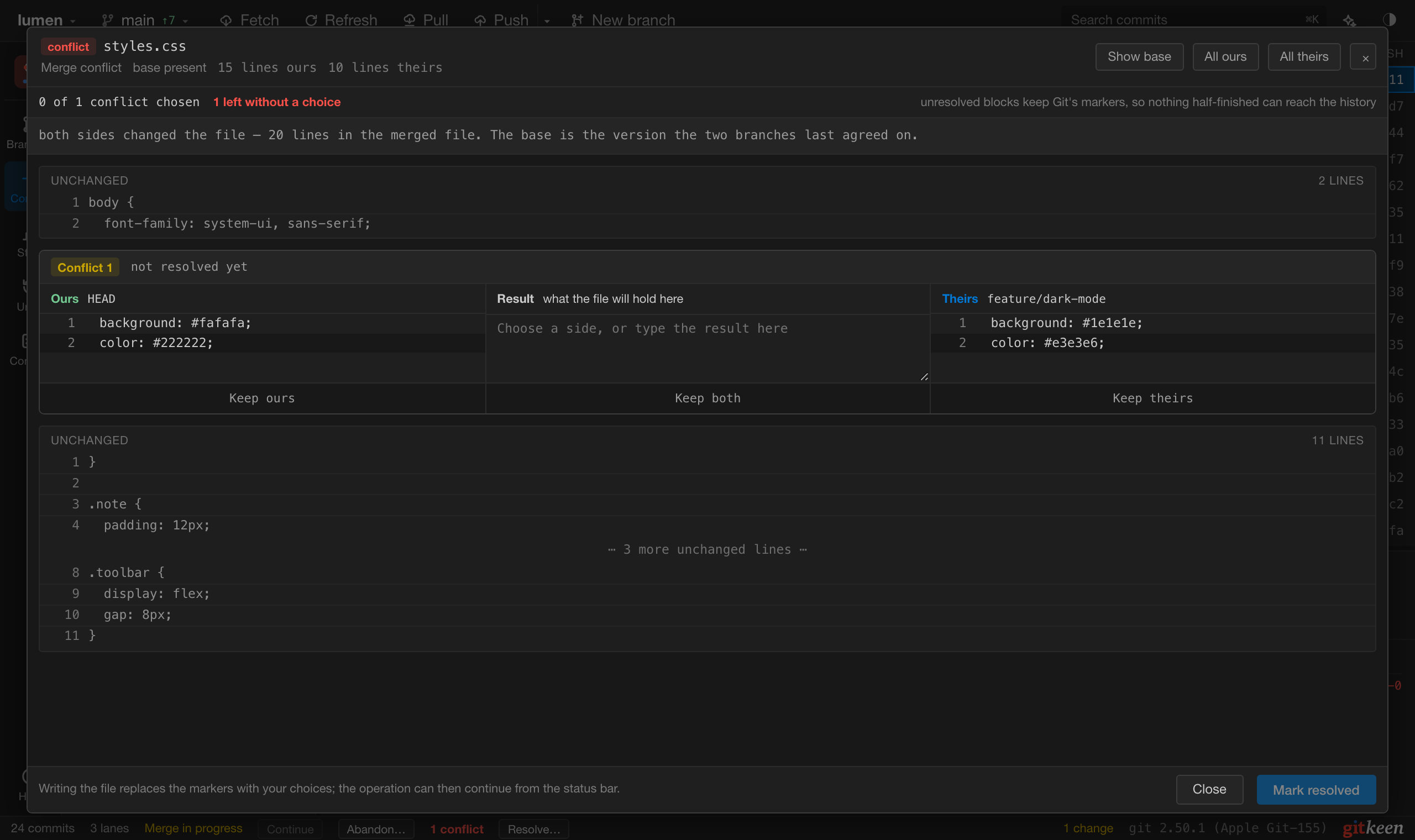Click Keep ours for Conflict 1
Image resolution: width=1415 pixels, height=840 pixels.
tap(262, 398)
